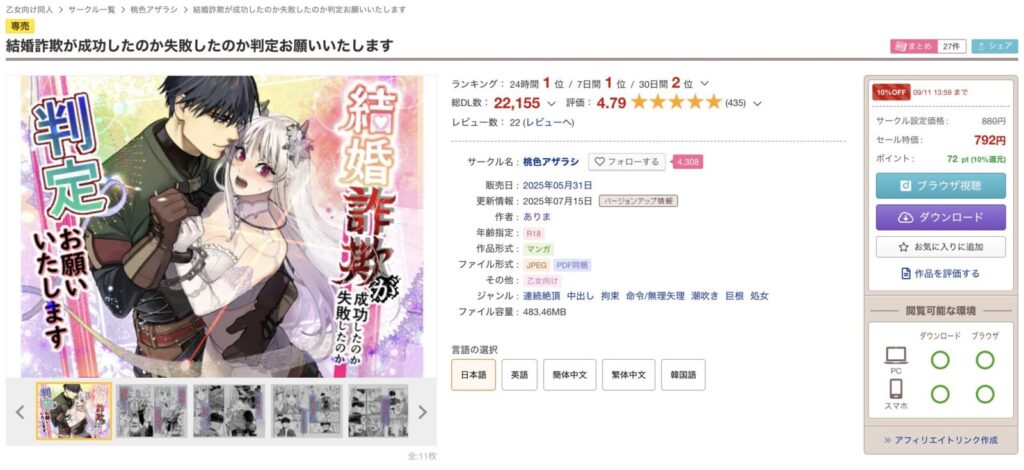The image size is (1024, 470).
Task: Select the second preview thumbnail
Action: 152,411
